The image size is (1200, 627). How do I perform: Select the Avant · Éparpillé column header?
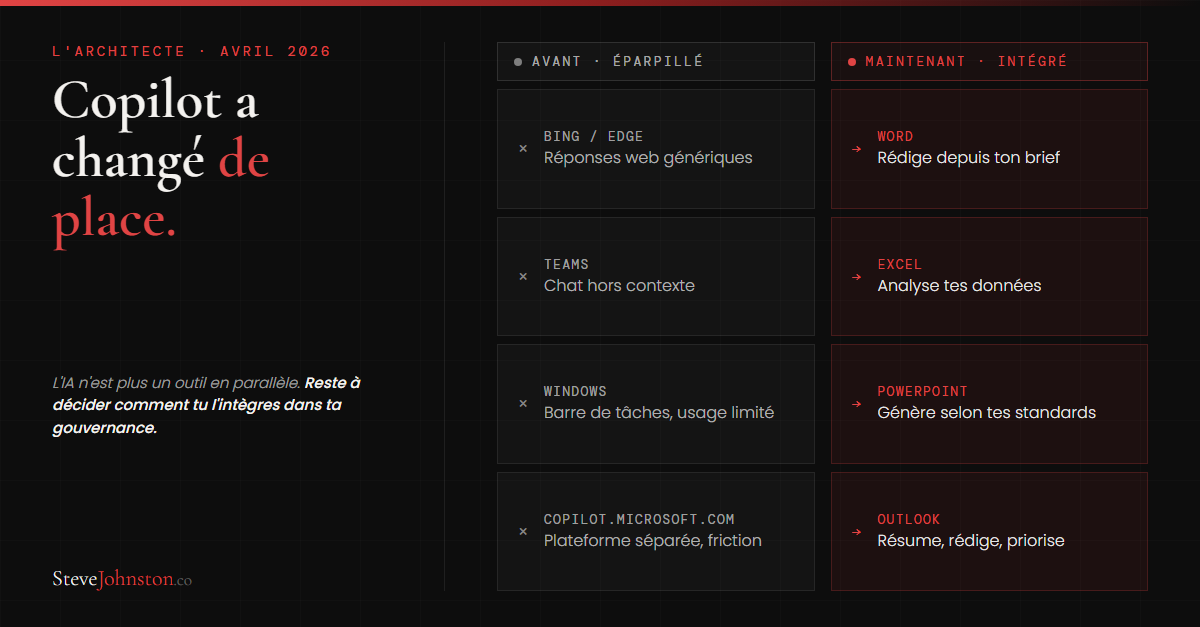pos(656,61)
